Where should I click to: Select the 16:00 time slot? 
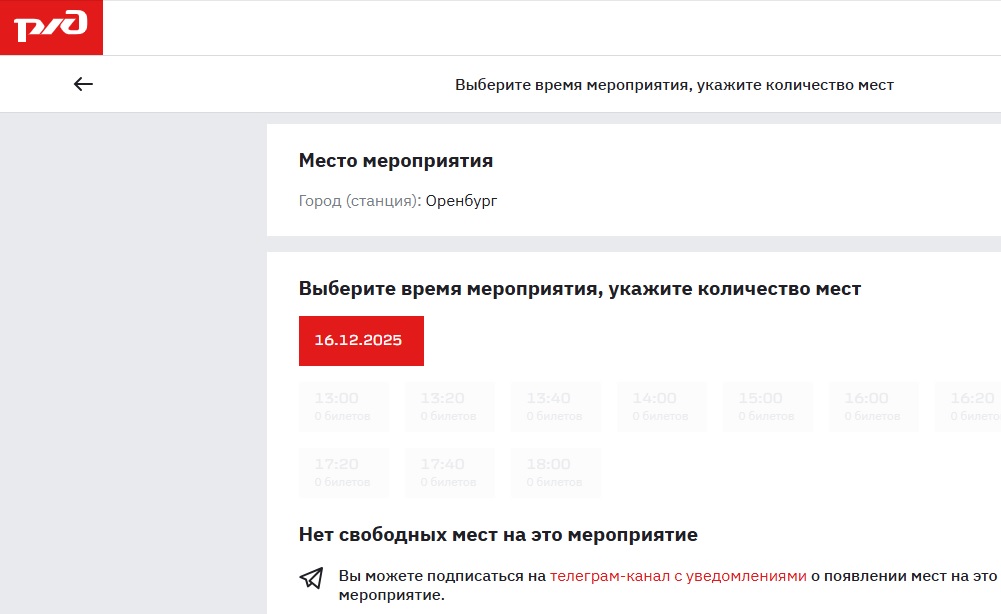873,406
